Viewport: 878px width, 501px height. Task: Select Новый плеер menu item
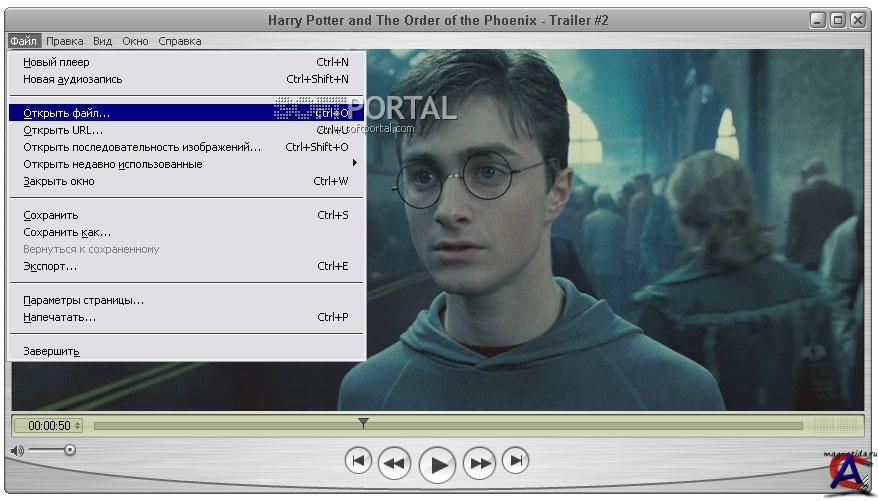(56, 62)
